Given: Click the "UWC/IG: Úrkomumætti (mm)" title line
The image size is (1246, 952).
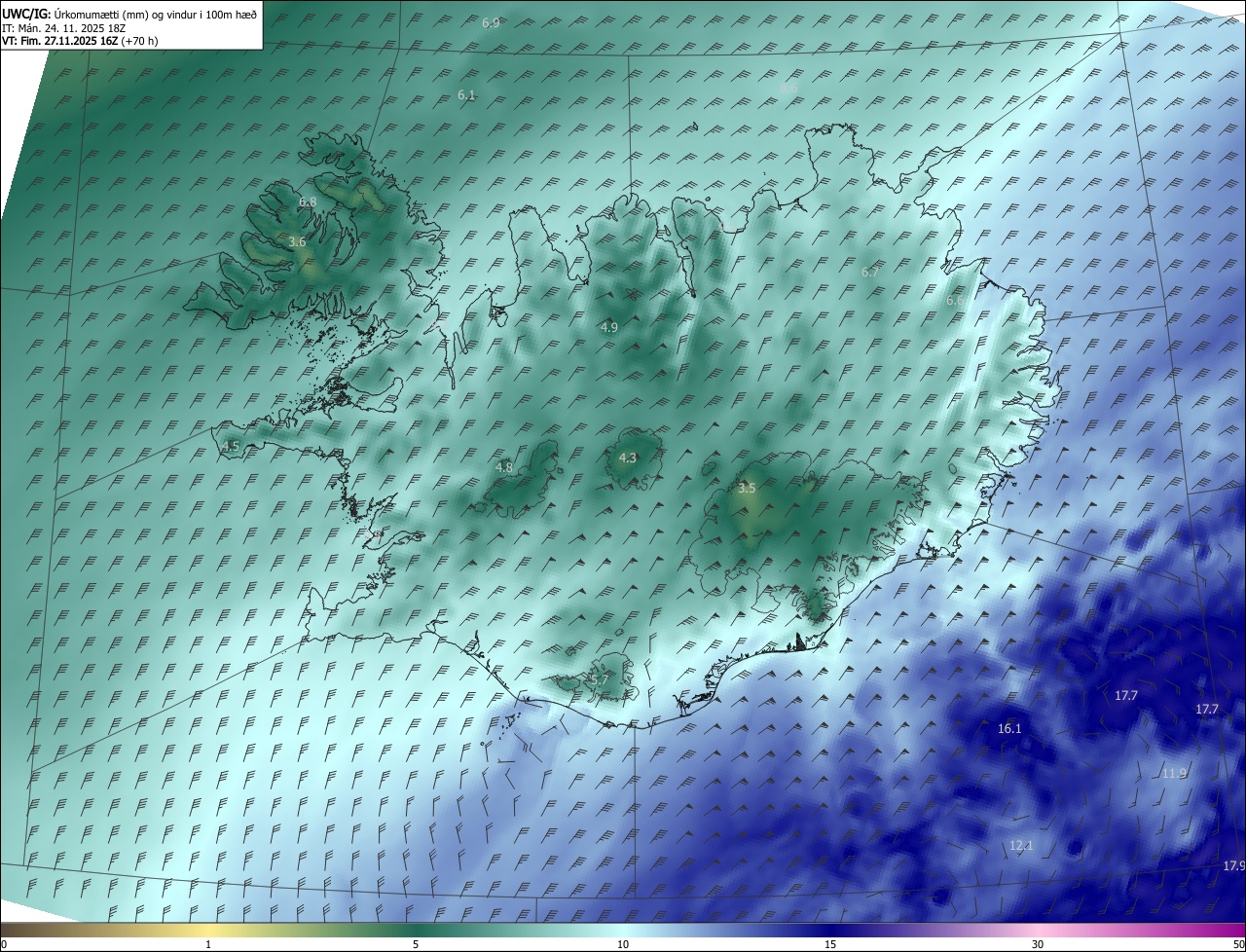Looking at the screenshot, I should (129, 14).
